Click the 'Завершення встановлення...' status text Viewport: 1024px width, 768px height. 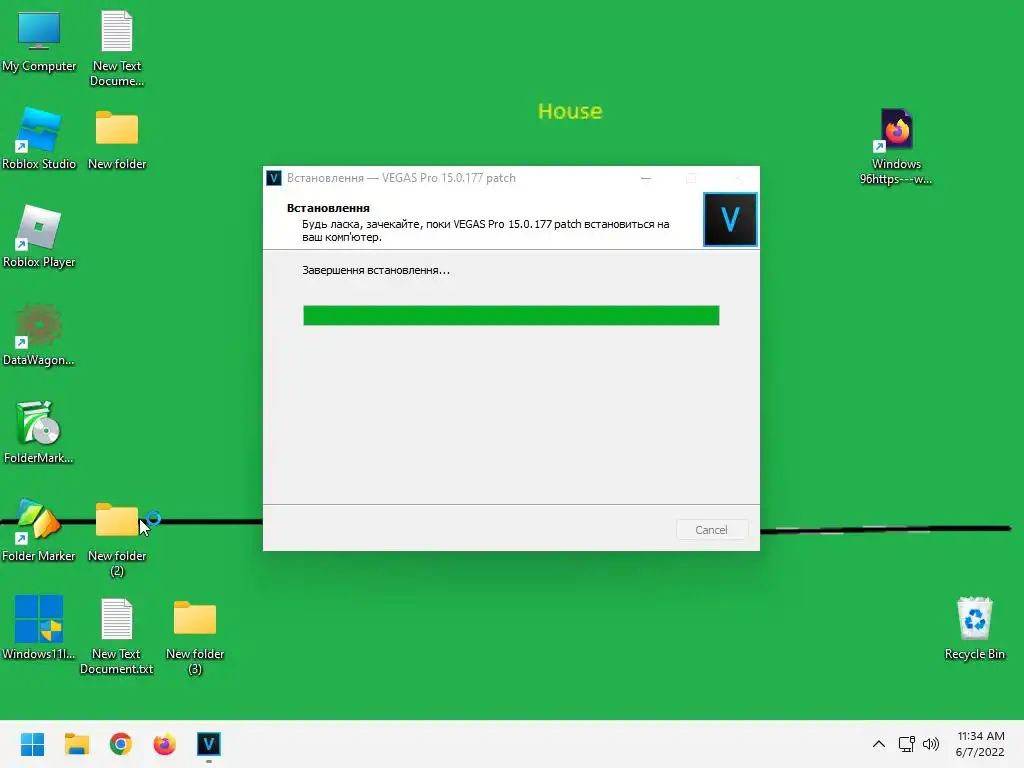coord(376,270)
